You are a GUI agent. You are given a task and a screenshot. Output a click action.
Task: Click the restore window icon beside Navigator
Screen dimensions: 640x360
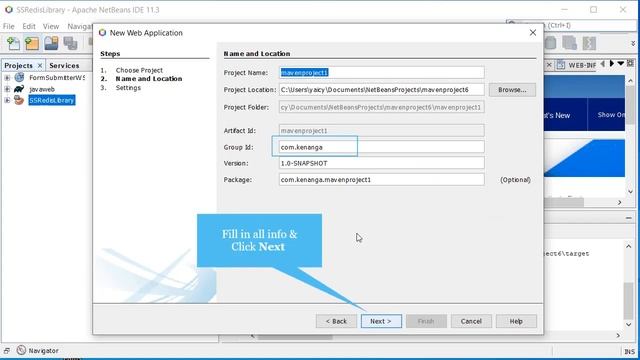point(7,351)
